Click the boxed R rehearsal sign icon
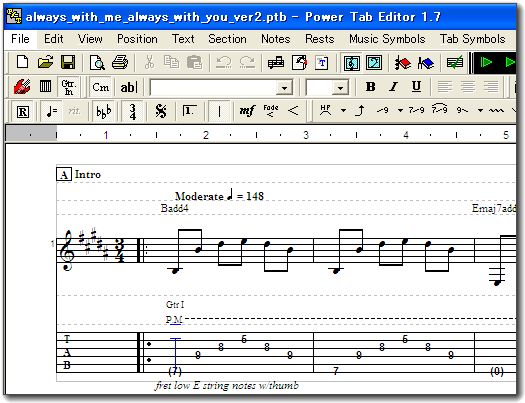The width and height of the screenshot is (525, 403). click(23, 111)
